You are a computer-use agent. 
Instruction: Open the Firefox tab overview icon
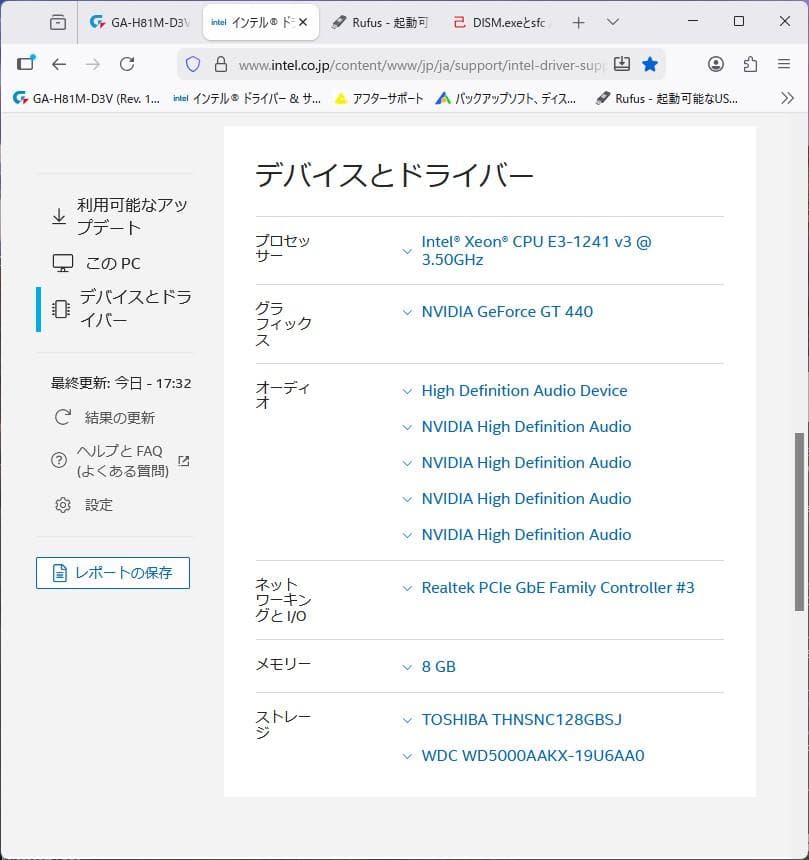58,22
